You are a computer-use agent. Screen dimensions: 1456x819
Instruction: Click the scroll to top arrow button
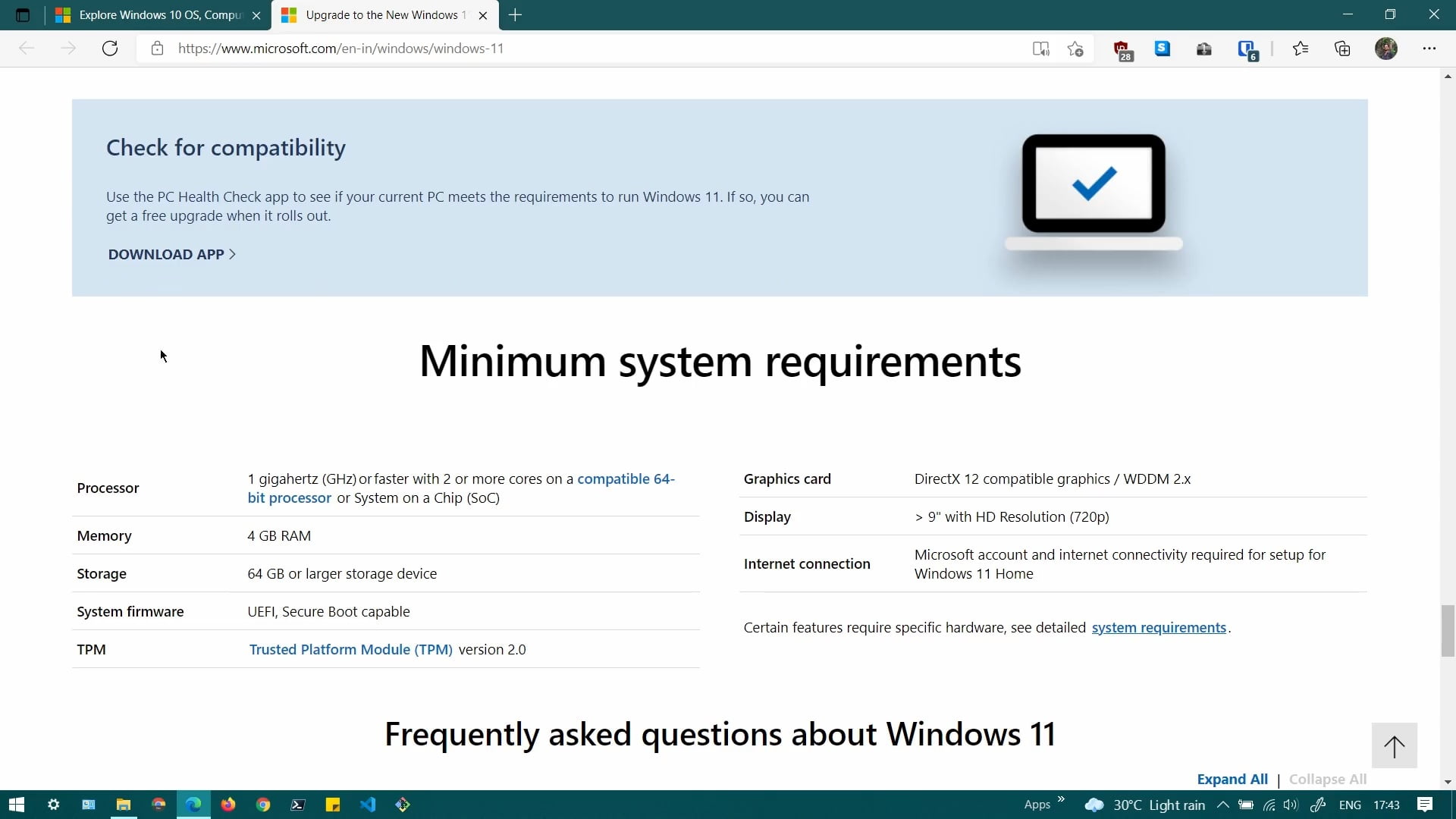click(1395, 745)
